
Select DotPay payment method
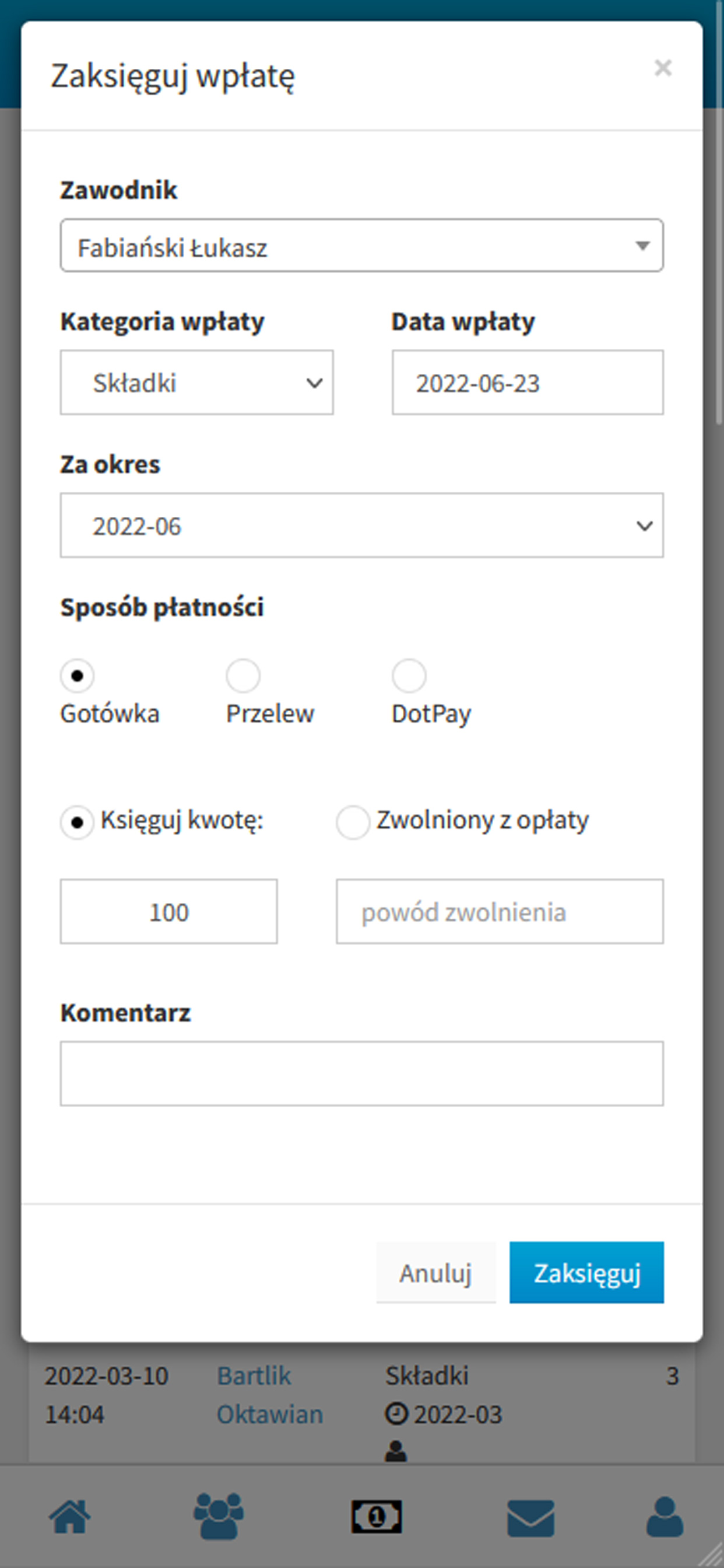click(x=409, y=675)
